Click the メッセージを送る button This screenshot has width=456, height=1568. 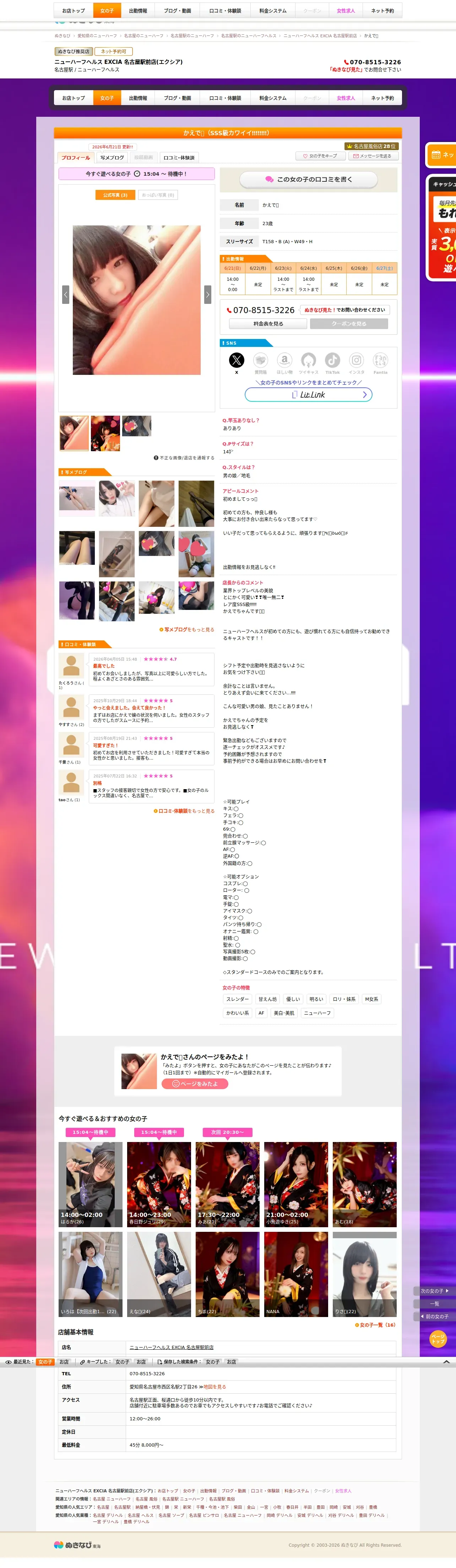point(373,156)
